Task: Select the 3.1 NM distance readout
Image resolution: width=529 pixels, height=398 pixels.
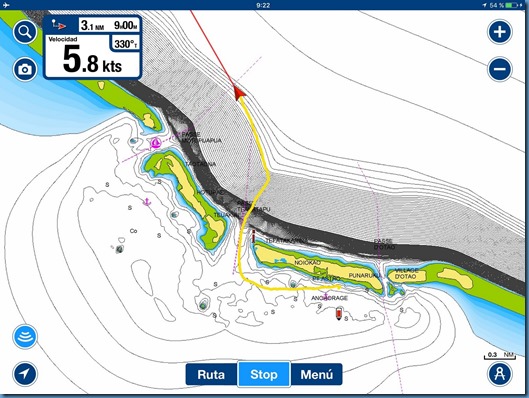Action: coord(92,25)
